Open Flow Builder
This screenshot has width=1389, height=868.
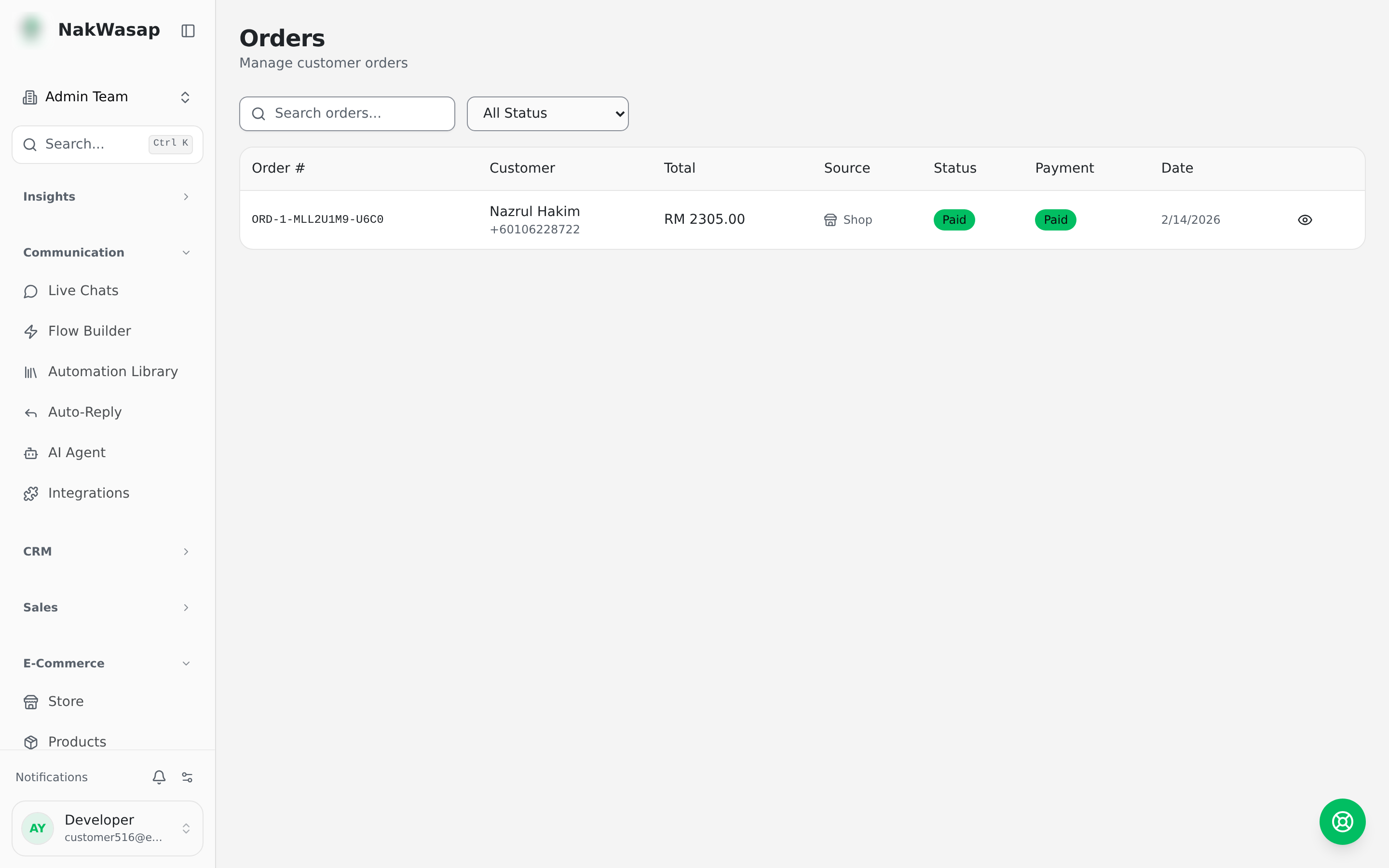pyautogui.click(x=108, y=331)
